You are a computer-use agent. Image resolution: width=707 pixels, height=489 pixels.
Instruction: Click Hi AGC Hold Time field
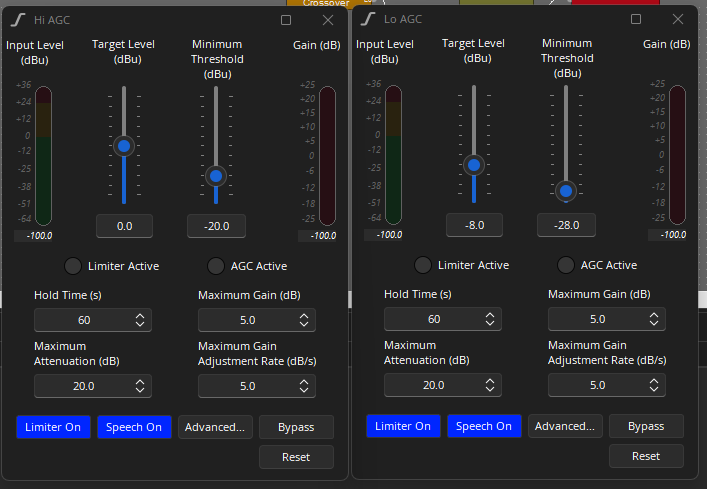coord(93,320)
